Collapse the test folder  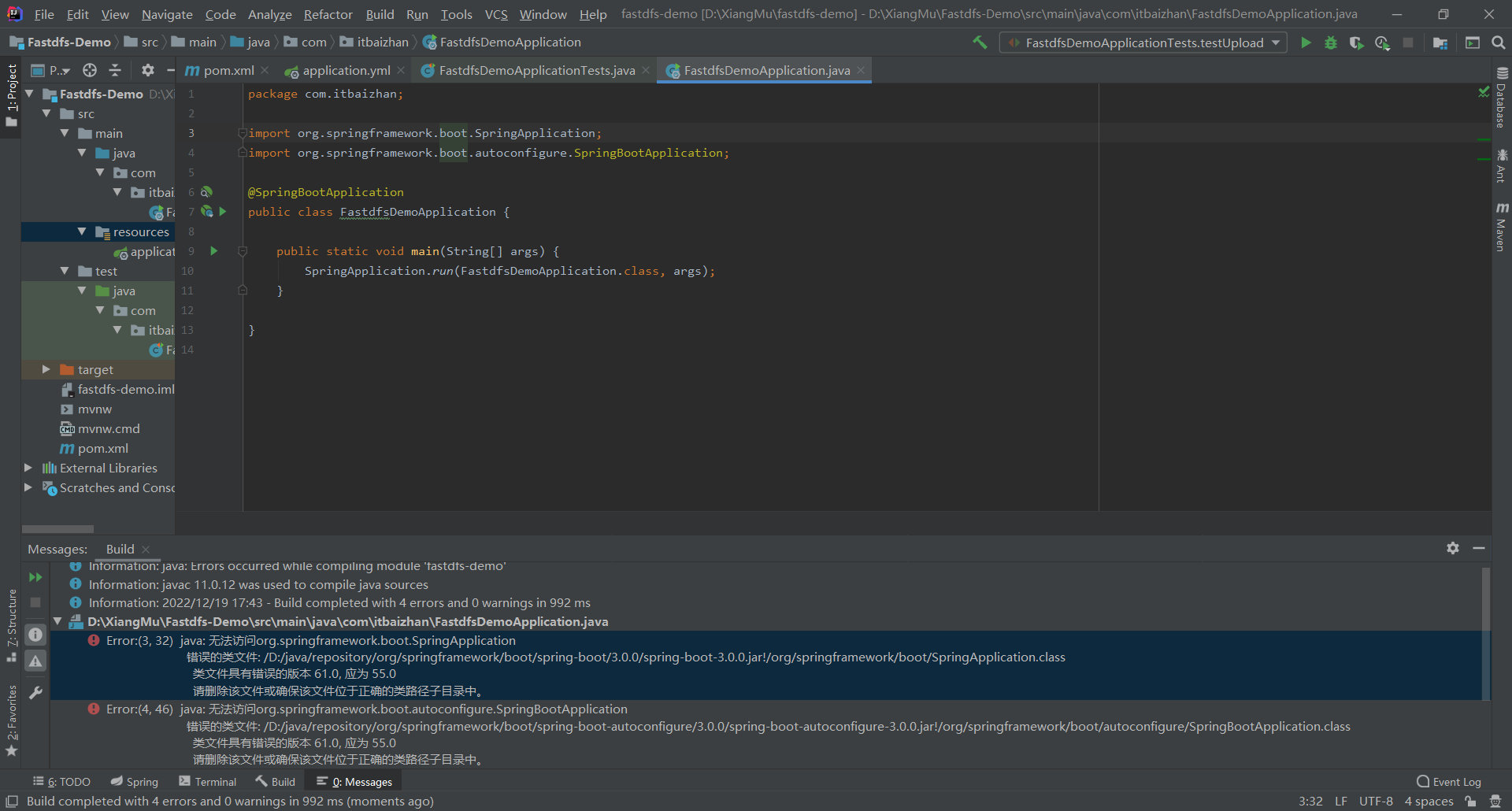click(65, 271)
